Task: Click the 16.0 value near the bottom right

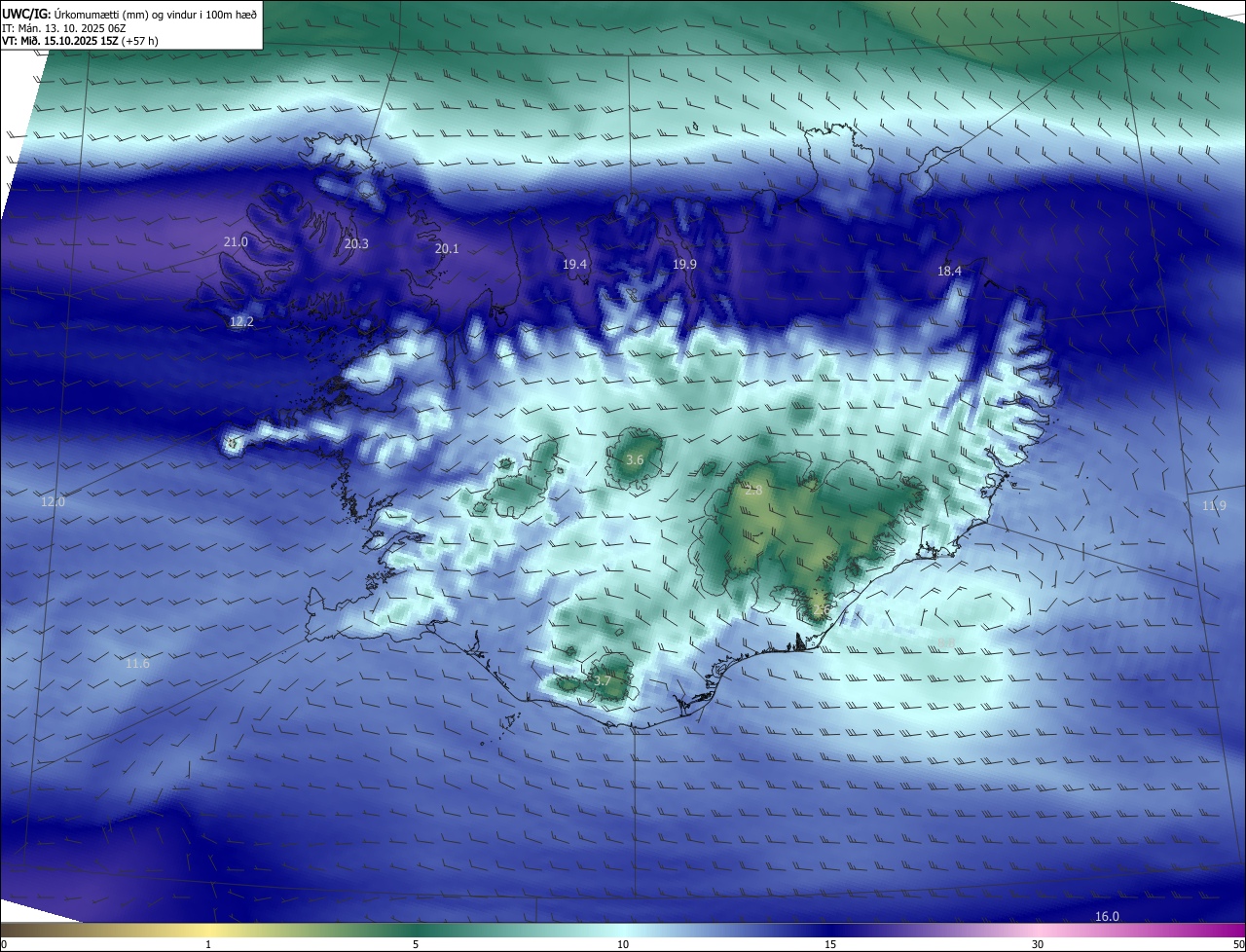Action: [x=1108, y=916]
